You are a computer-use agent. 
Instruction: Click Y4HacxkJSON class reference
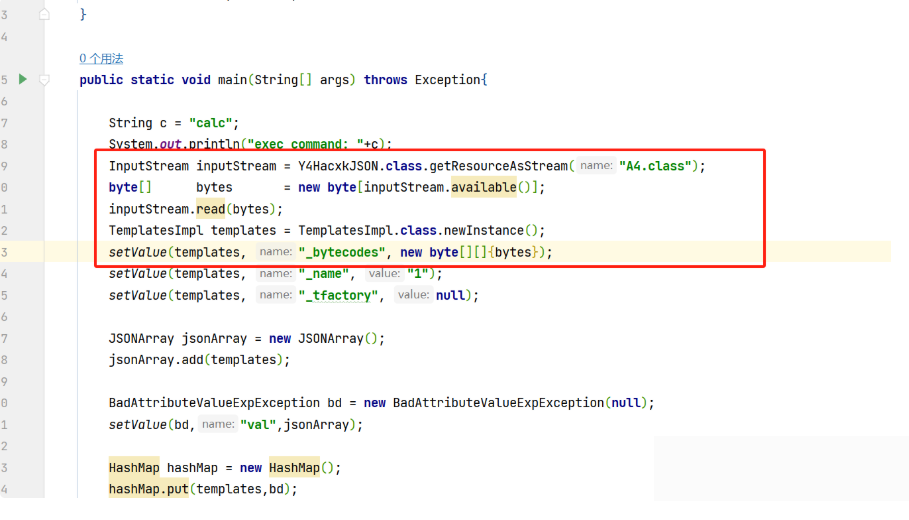coord(338,166)
